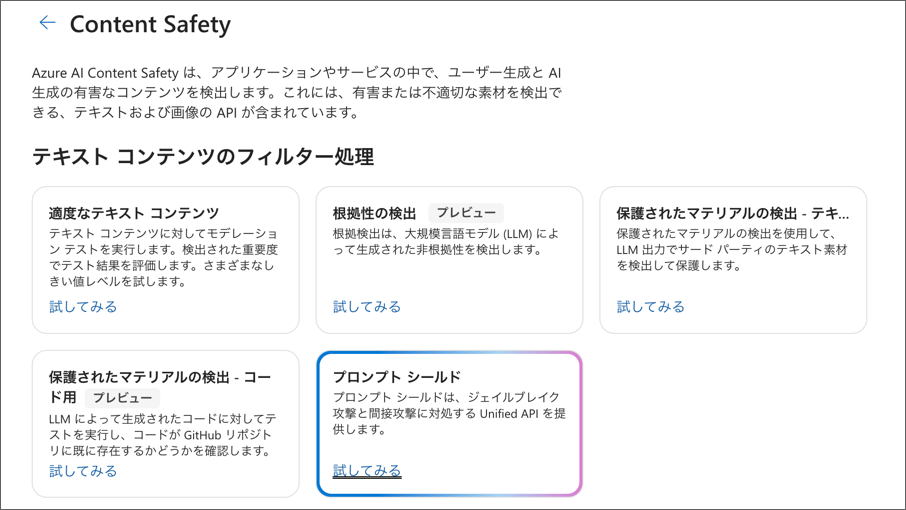Click プロンプト シールド description about Unified API

pos(449,414)
